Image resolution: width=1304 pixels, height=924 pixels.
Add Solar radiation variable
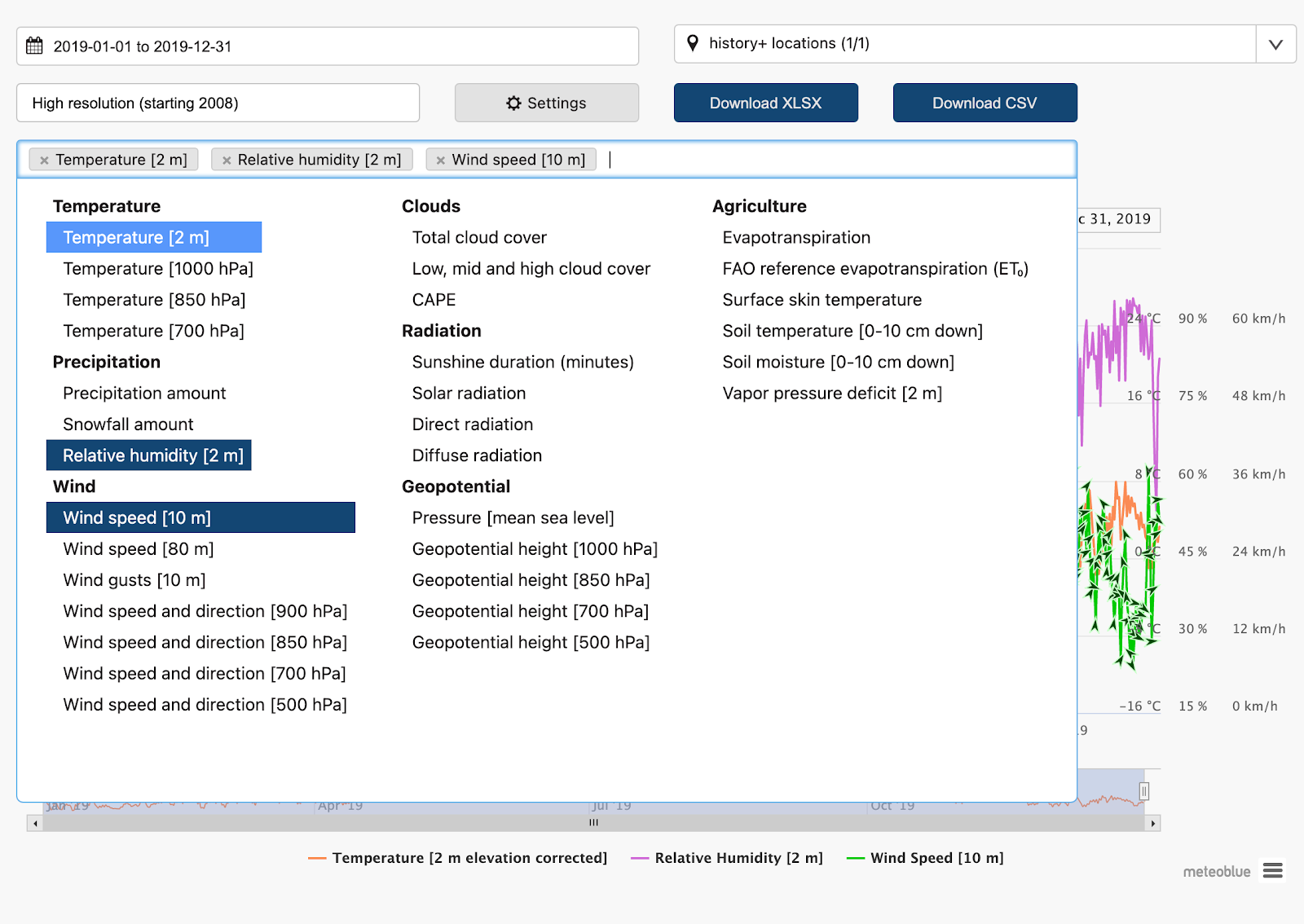pos(469,394)
